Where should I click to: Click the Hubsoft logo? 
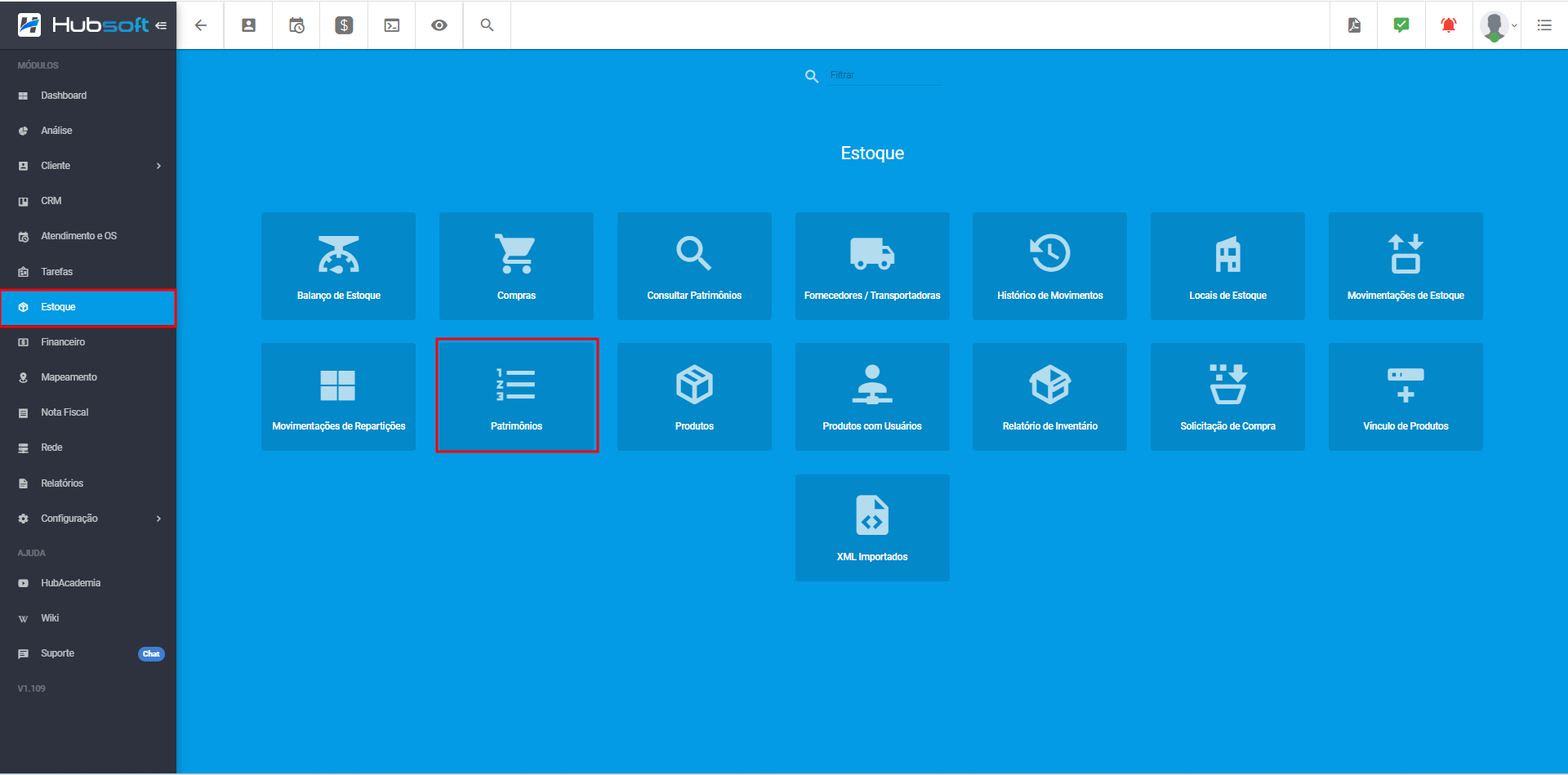pos(83,25)
